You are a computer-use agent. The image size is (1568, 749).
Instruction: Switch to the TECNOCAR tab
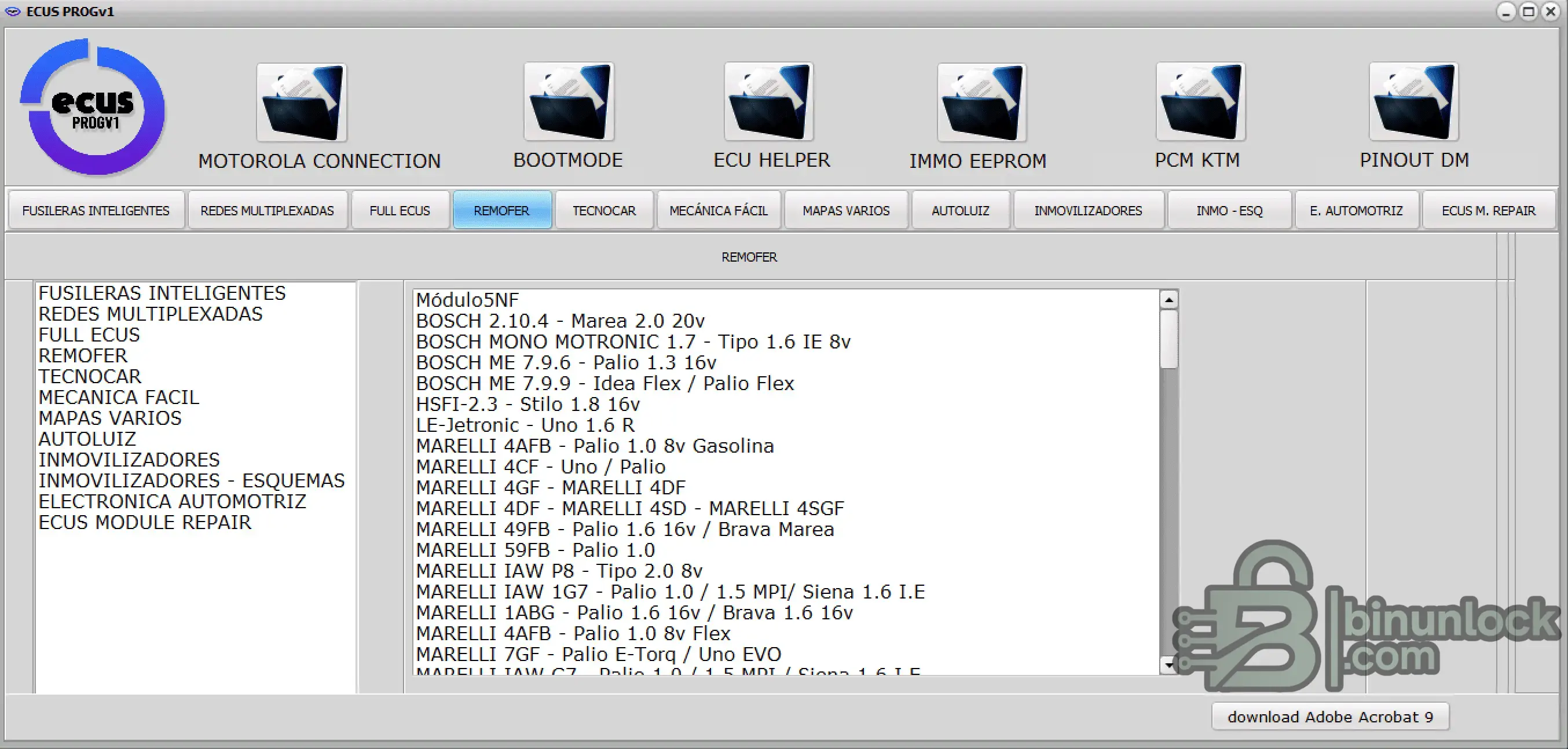pos(605,211)
